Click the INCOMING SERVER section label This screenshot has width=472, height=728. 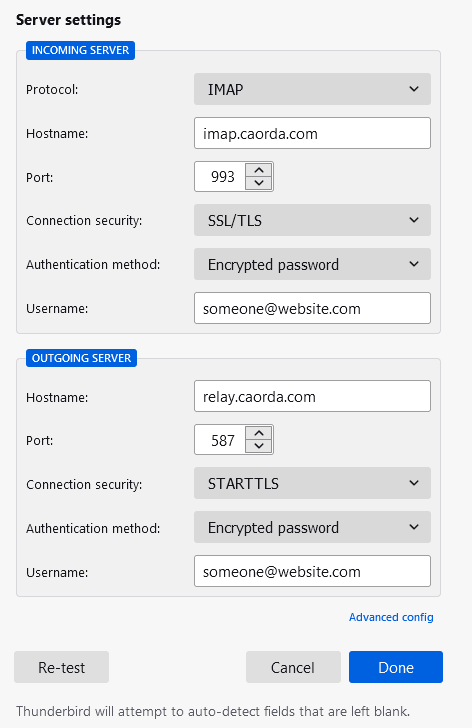tap(80, 50)
